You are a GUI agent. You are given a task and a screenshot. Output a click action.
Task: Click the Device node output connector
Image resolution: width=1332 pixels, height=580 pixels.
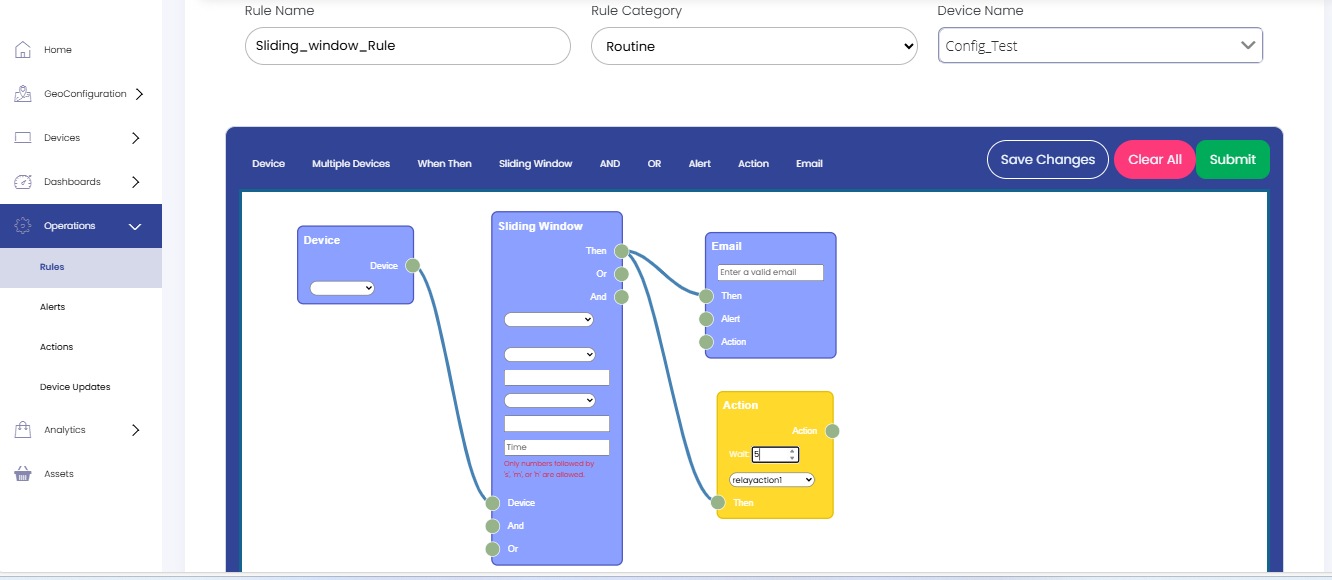click(x=412, y=266)
